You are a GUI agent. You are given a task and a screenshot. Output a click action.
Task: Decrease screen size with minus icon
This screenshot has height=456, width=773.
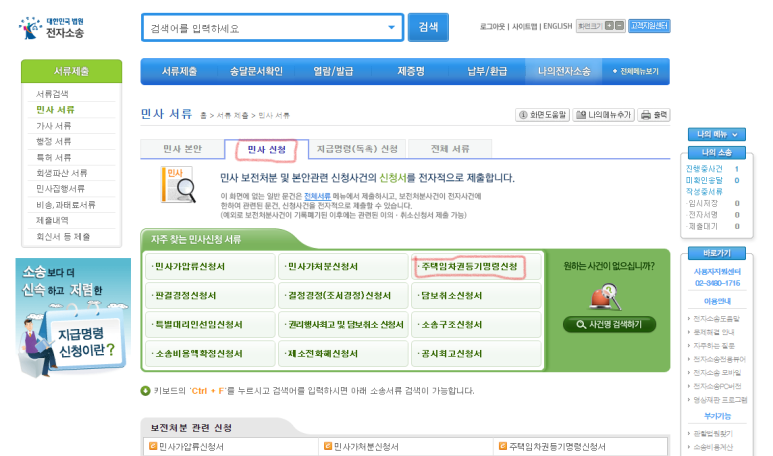(x=620, y=26)
